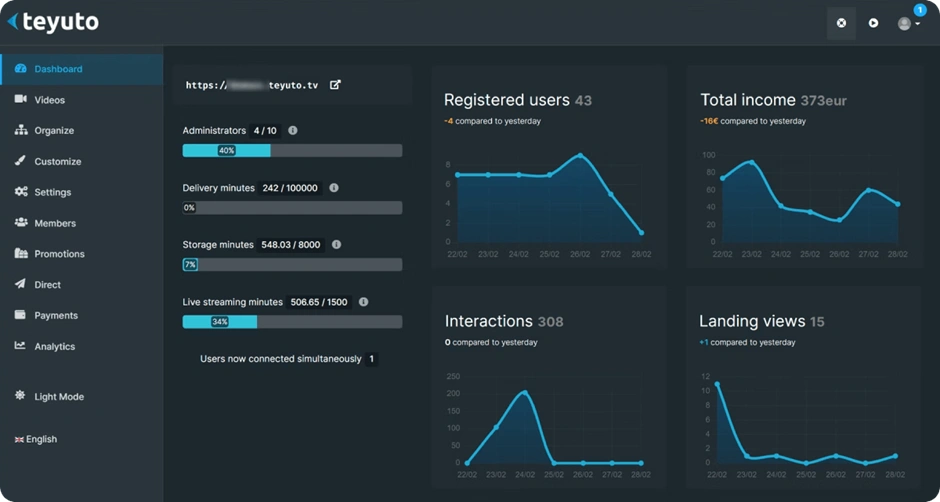Viewport: 940px width, 502px height.
Task: Click the teyuto logo
Action: coord(53,22)
